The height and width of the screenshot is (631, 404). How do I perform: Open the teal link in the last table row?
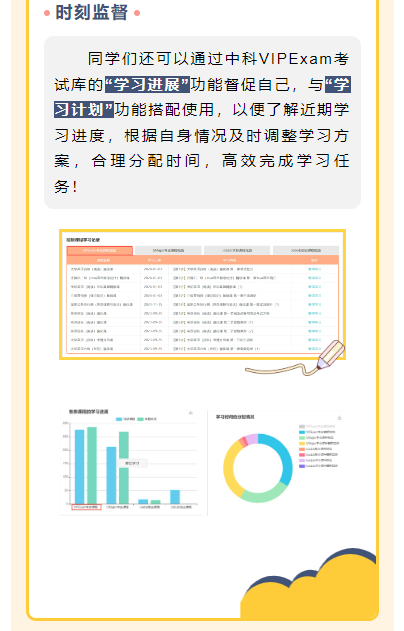314,348
